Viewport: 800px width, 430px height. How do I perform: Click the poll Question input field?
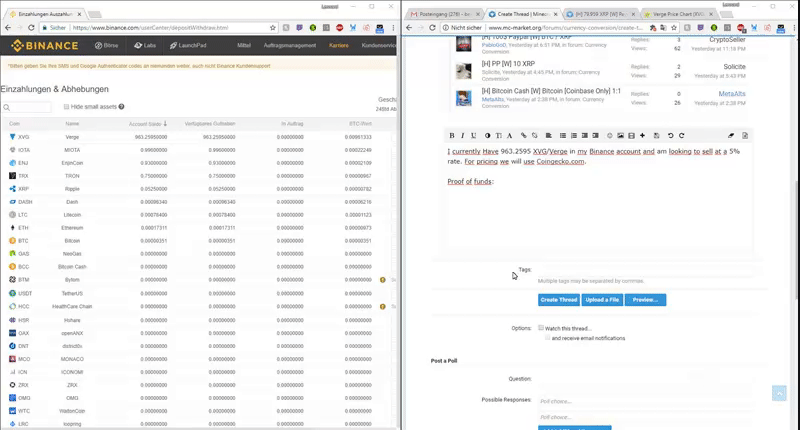[x=645, y=379]
